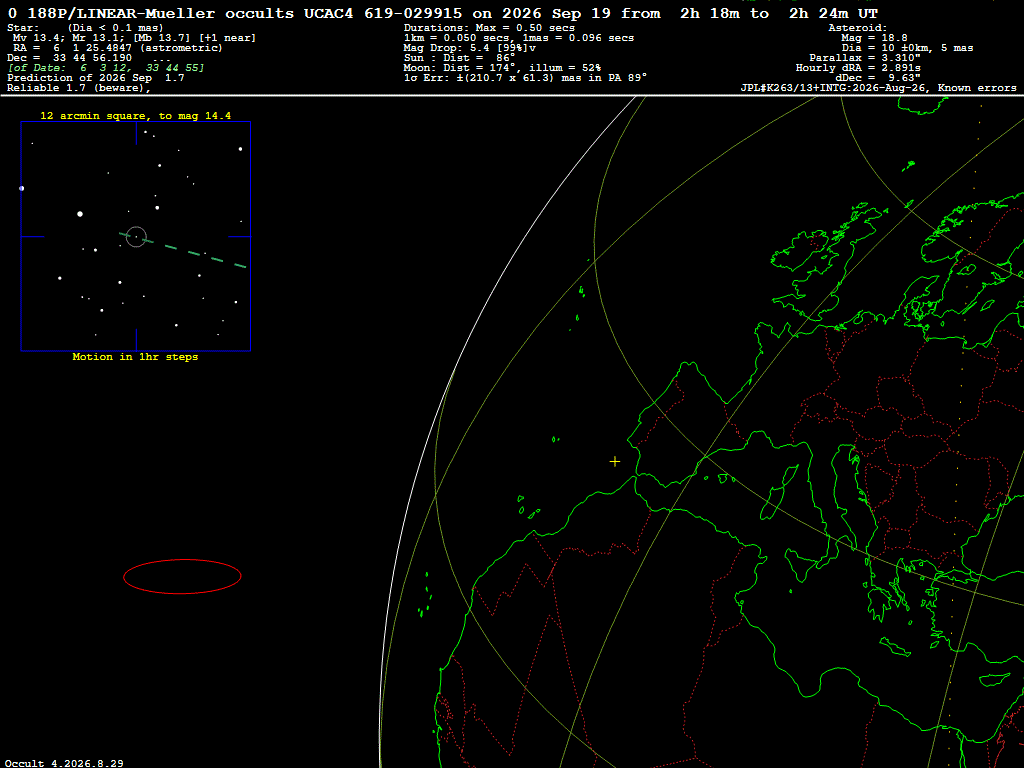Select the red error ellipse outline

click(182, 576)
